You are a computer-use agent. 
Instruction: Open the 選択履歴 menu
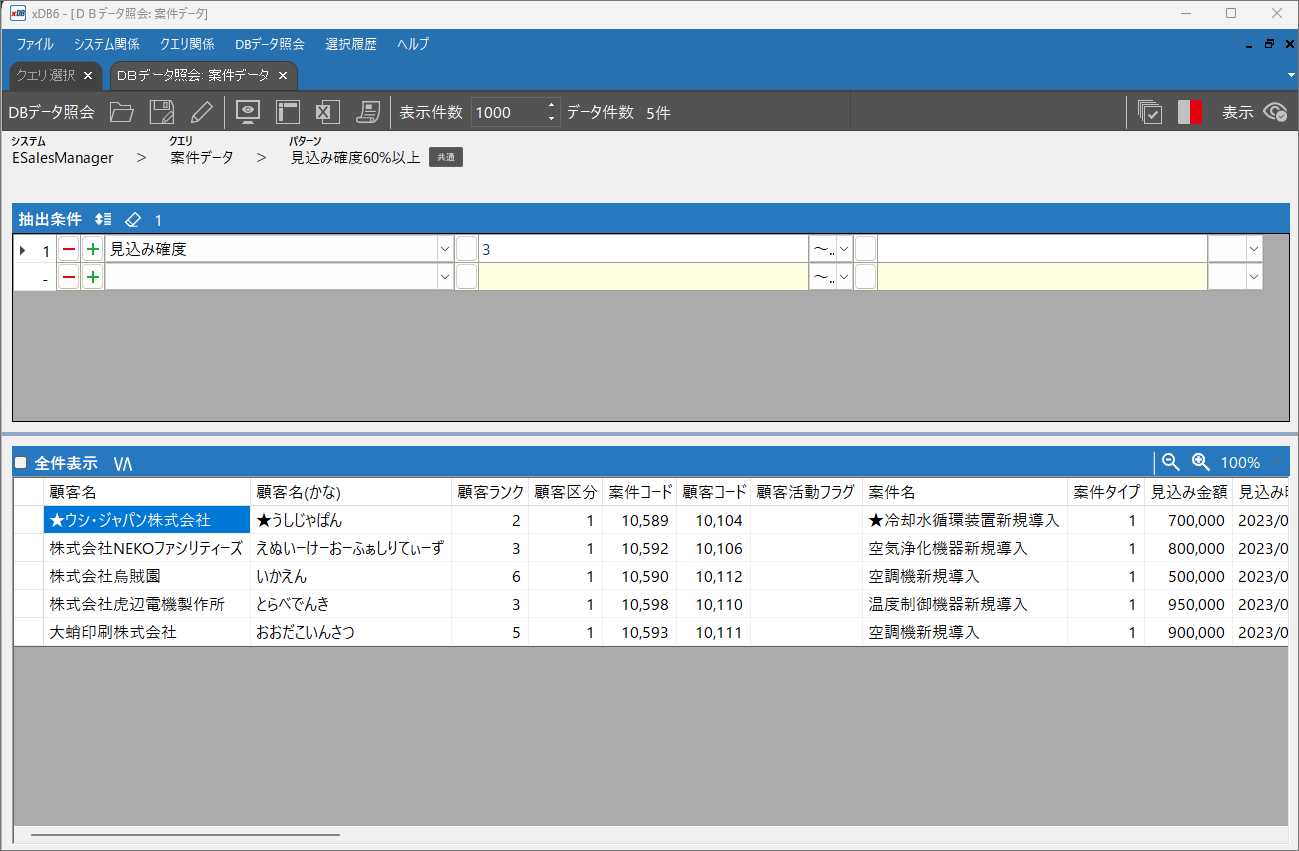(351, 44)
